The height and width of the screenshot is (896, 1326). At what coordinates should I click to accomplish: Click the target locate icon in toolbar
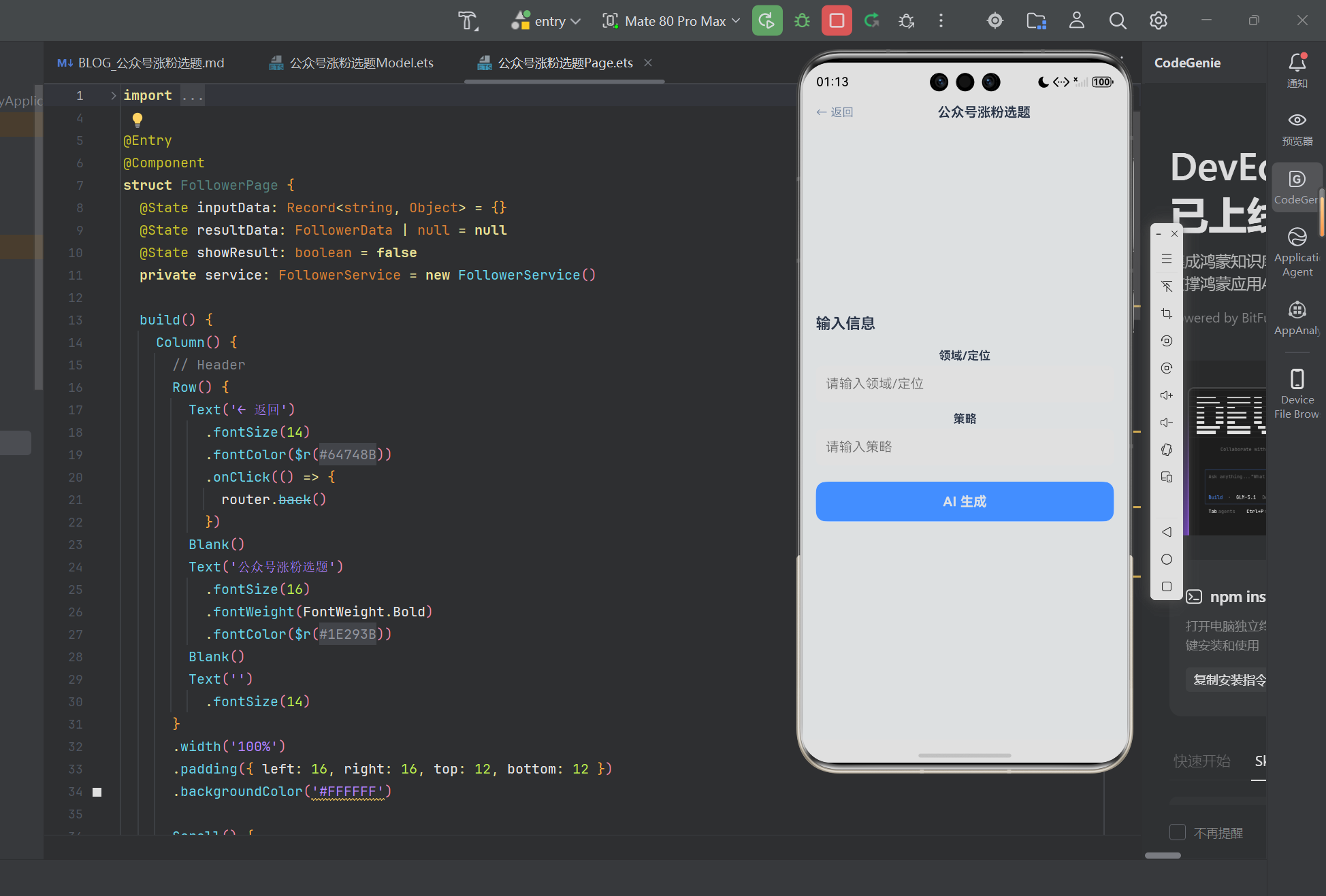point(995,21)
